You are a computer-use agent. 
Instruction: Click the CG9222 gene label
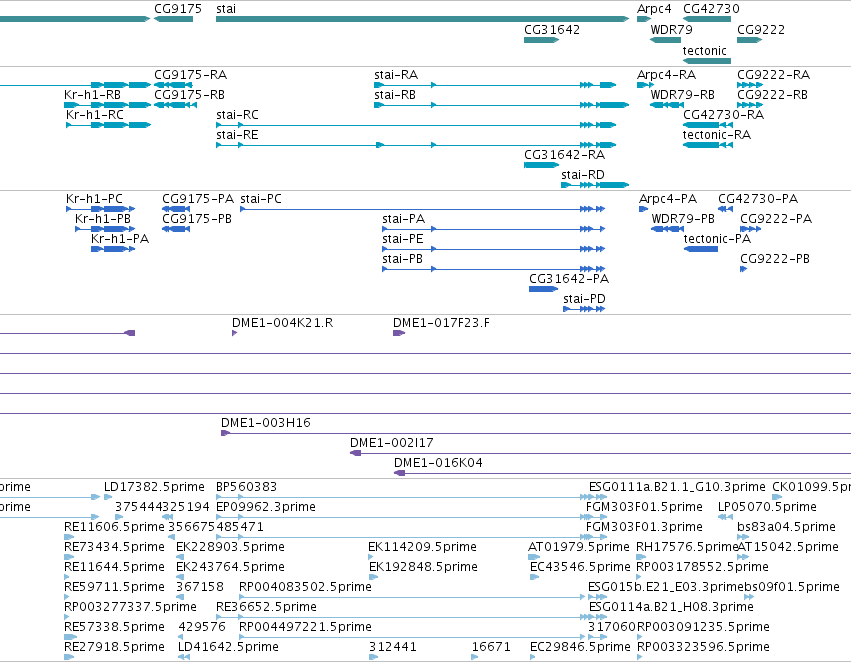tap(761, 30)
